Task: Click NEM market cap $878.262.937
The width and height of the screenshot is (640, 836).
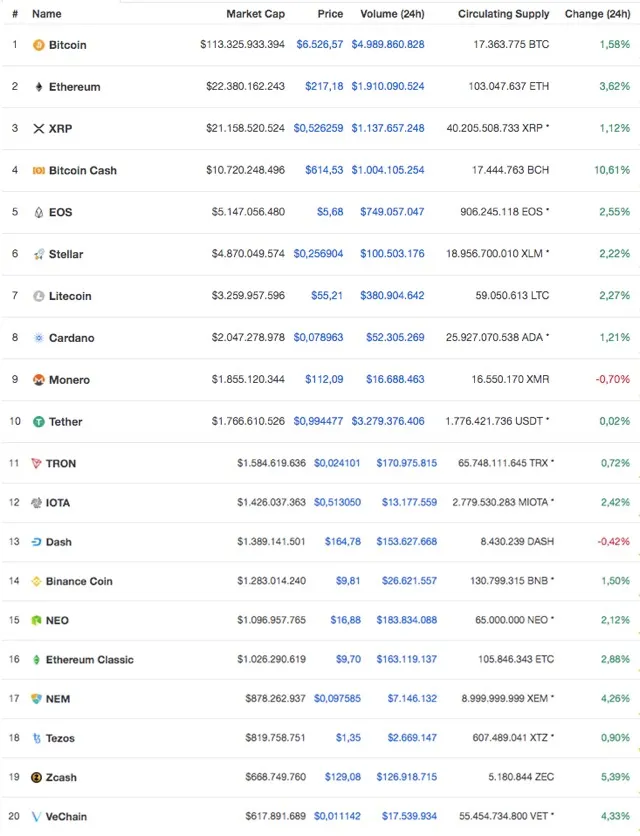Action: pos(276,698)
